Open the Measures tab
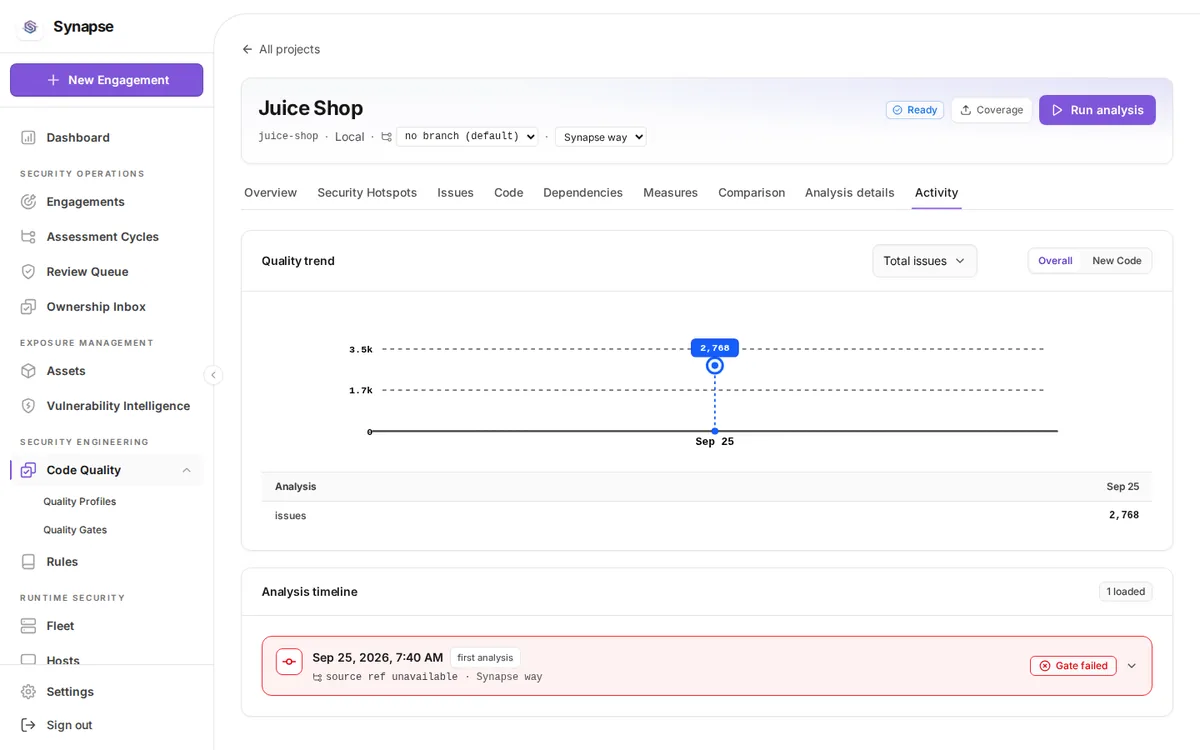 [670, 192]
